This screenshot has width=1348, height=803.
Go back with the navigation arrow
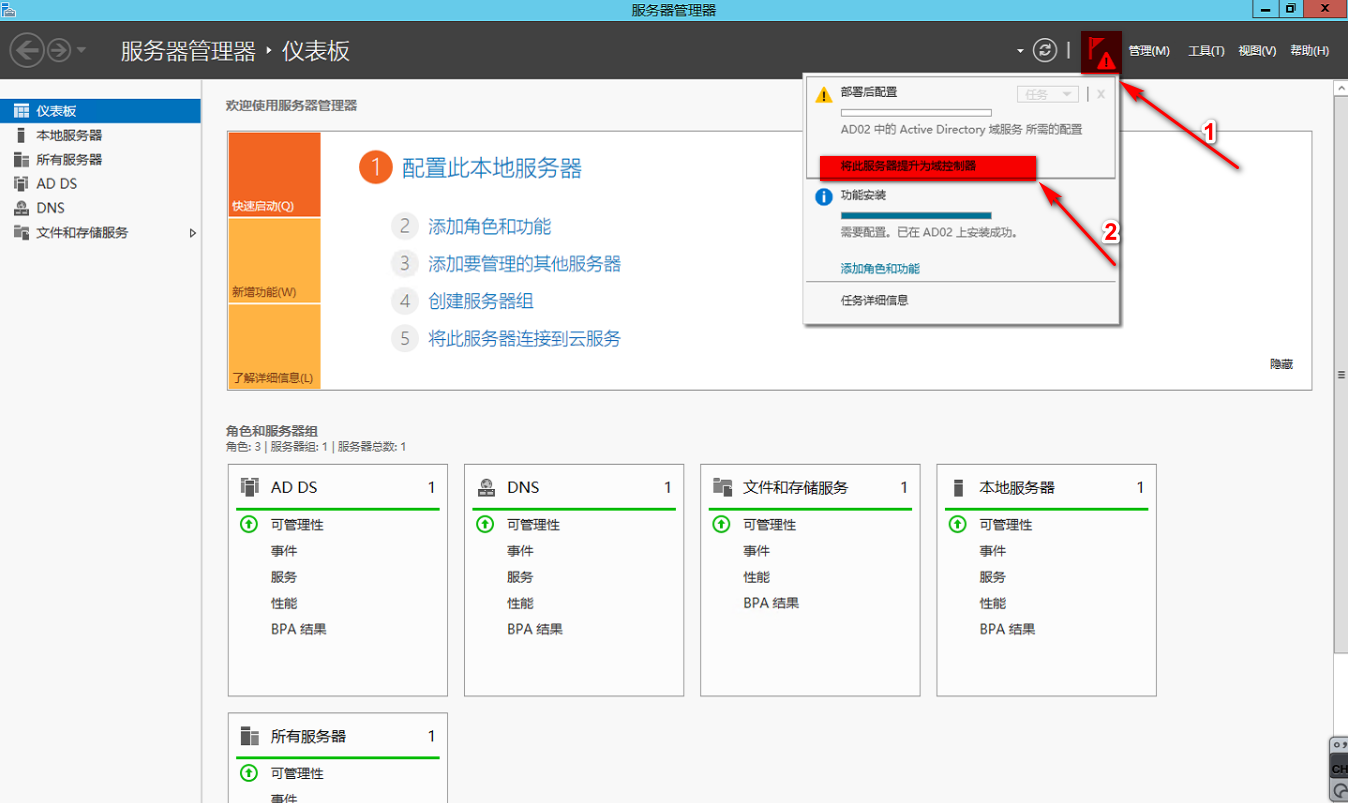tap(27, 50)
